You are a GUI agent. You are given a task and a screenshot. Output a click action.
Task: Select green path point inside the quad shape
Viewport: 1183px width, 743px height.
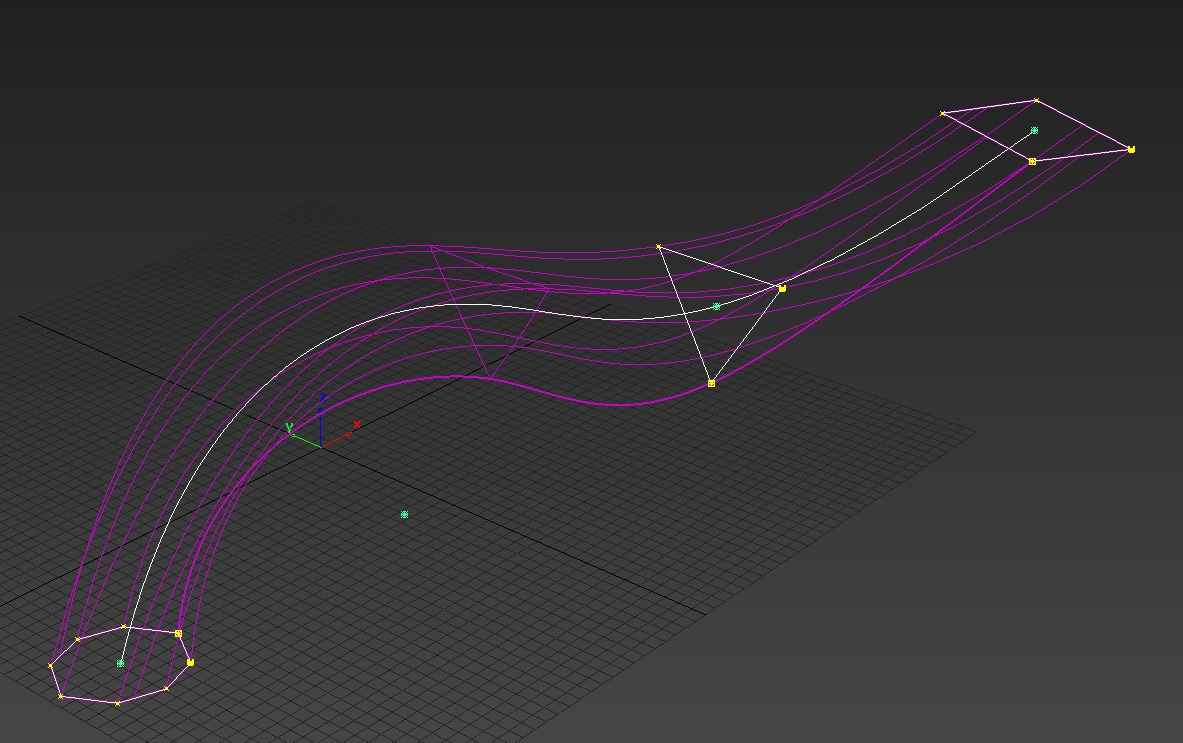tap(1034, 130)
